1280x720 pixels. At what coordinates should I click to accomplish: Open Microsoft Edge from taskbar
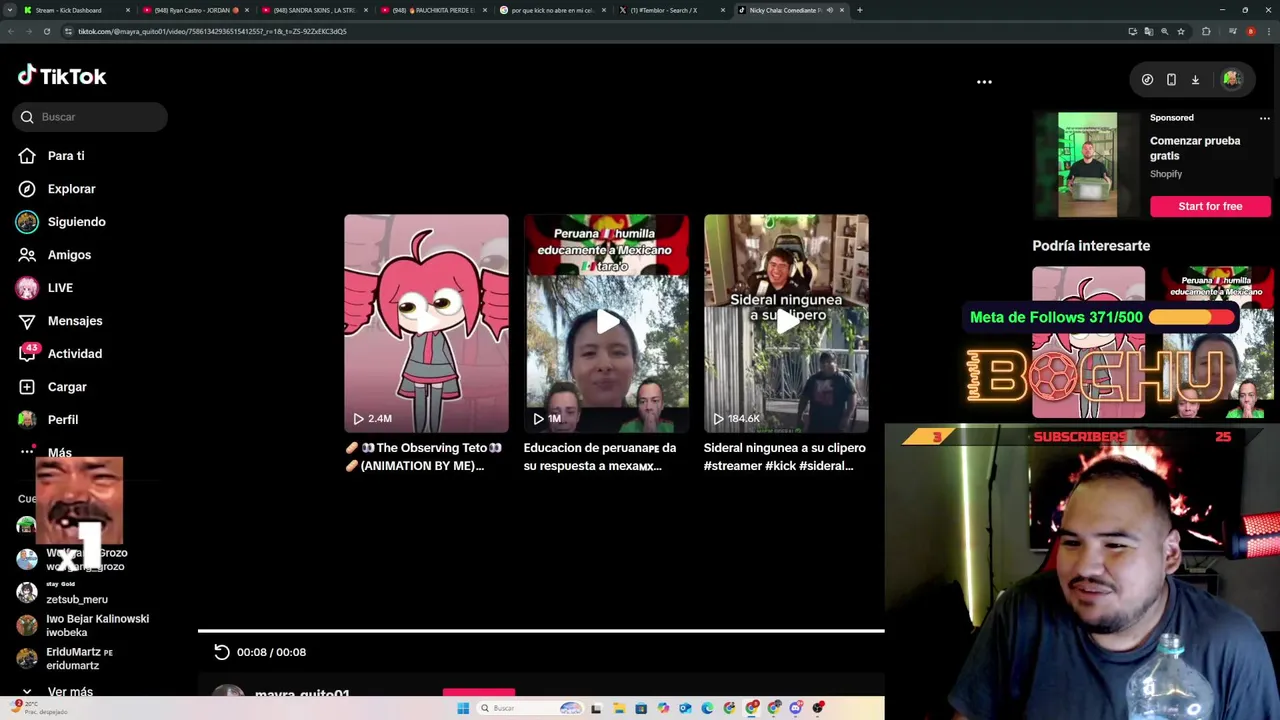pos(707,708)
